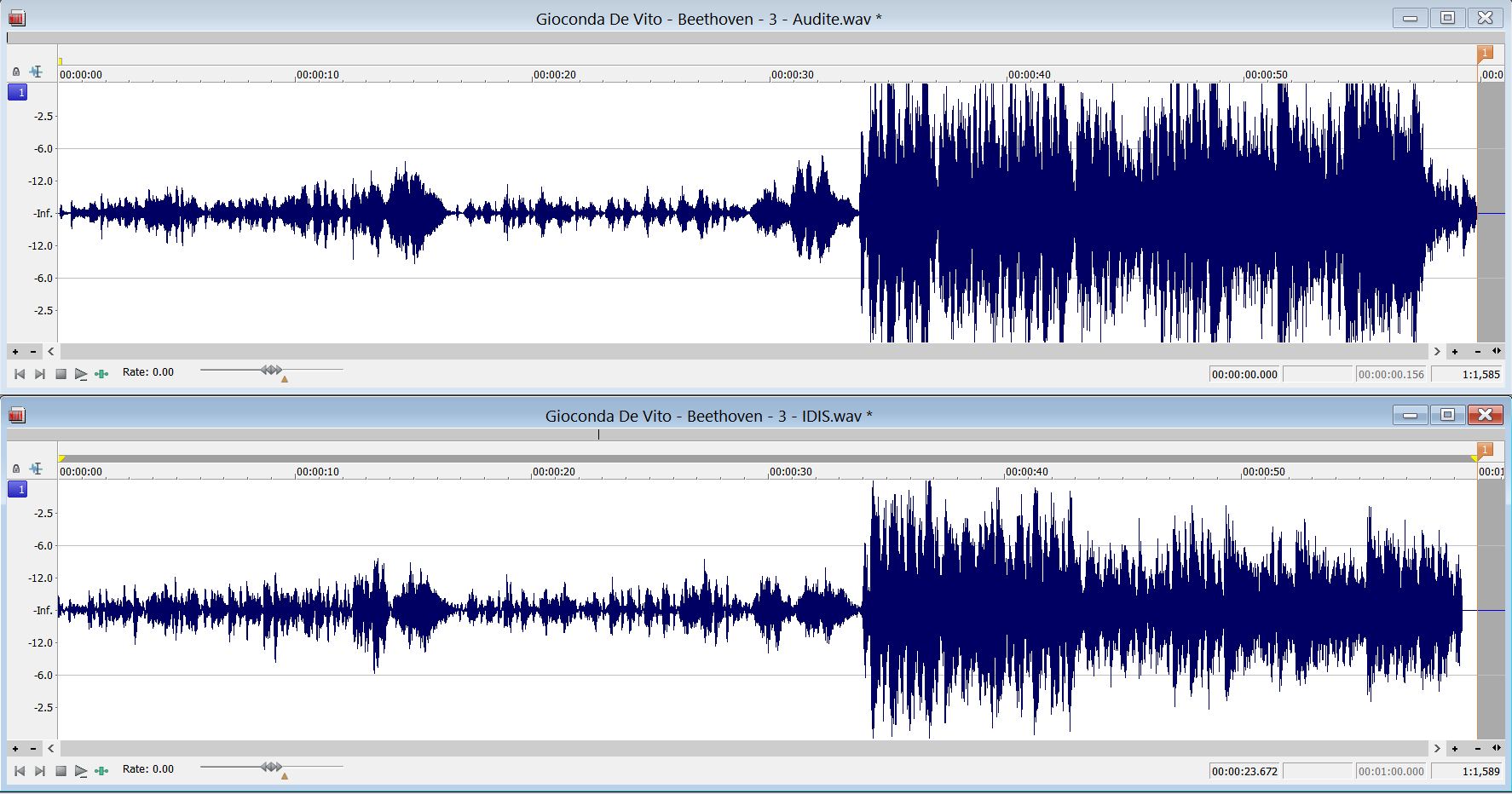Click the zoom-all double-arrow icon in IDIS.wav
The height and width of the screenshot is (794, 1512).
click(x=1497, y=748)
